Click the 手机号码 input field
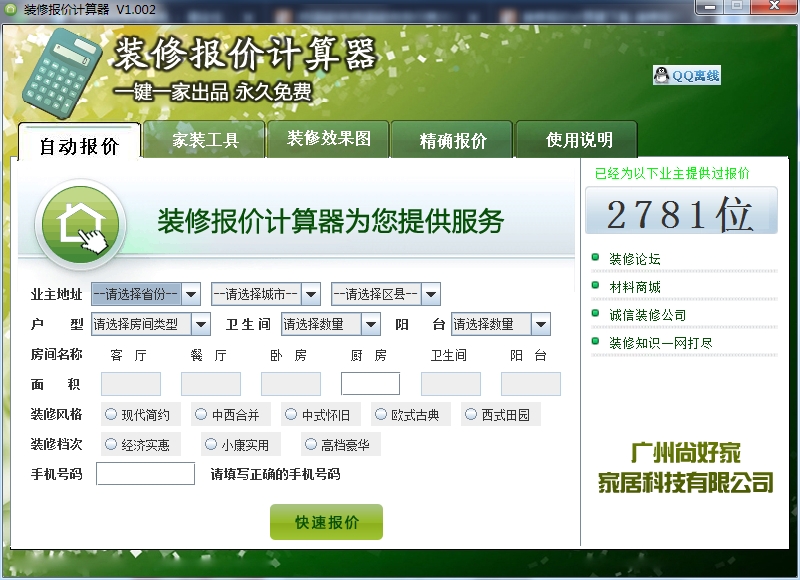The height and width of the screenshot is (580, 800). coord(145,474)
